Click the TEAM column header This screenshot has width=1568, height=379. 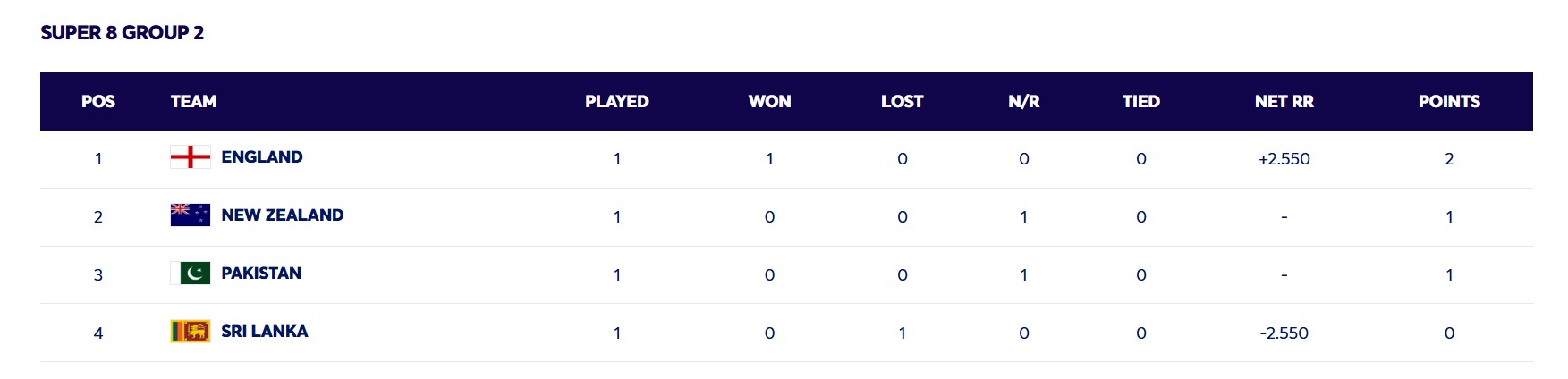tap(194, 102)
